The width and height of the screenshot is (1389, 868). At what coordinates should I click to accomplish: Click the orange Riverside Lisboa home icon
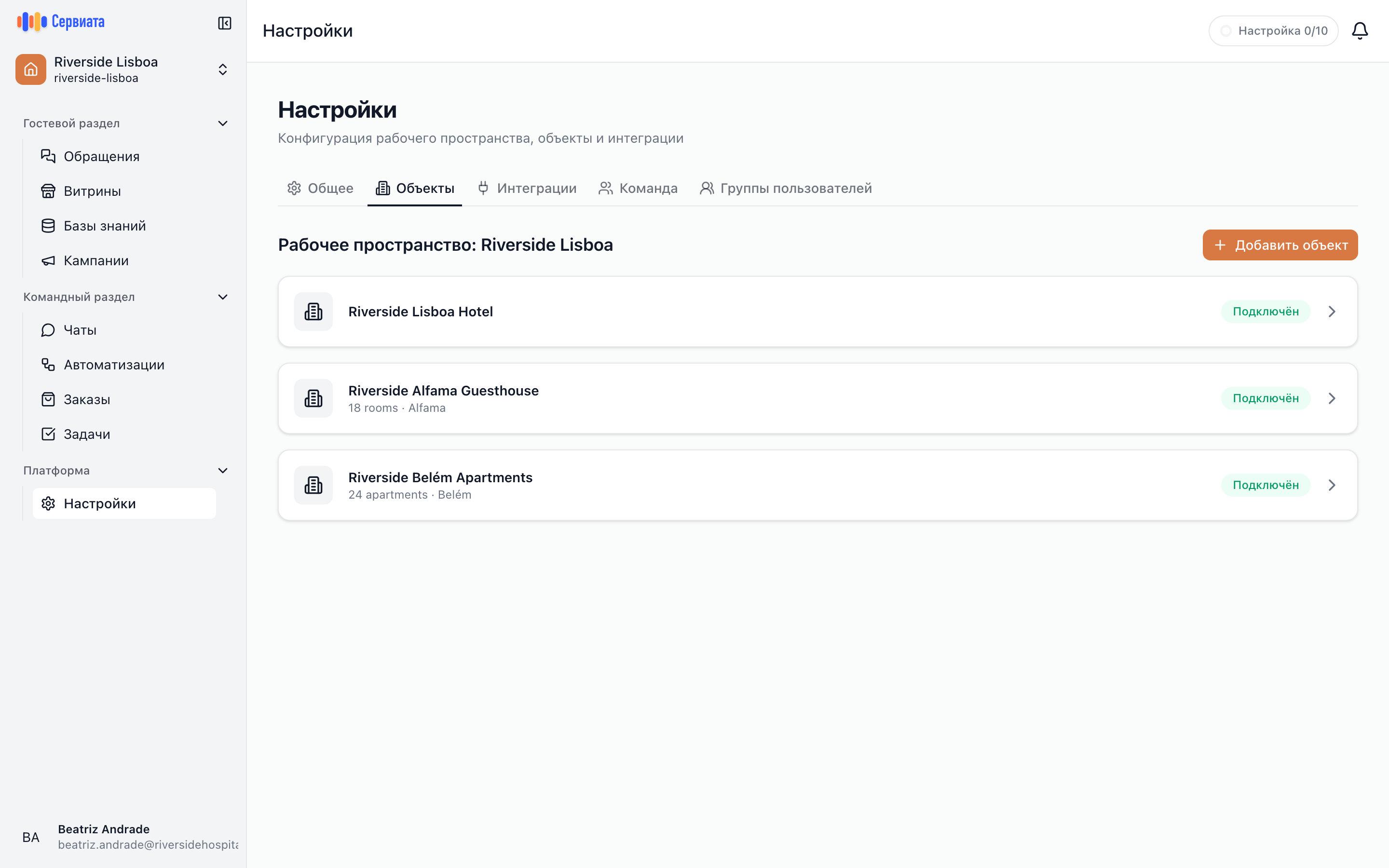coord(31,69)
